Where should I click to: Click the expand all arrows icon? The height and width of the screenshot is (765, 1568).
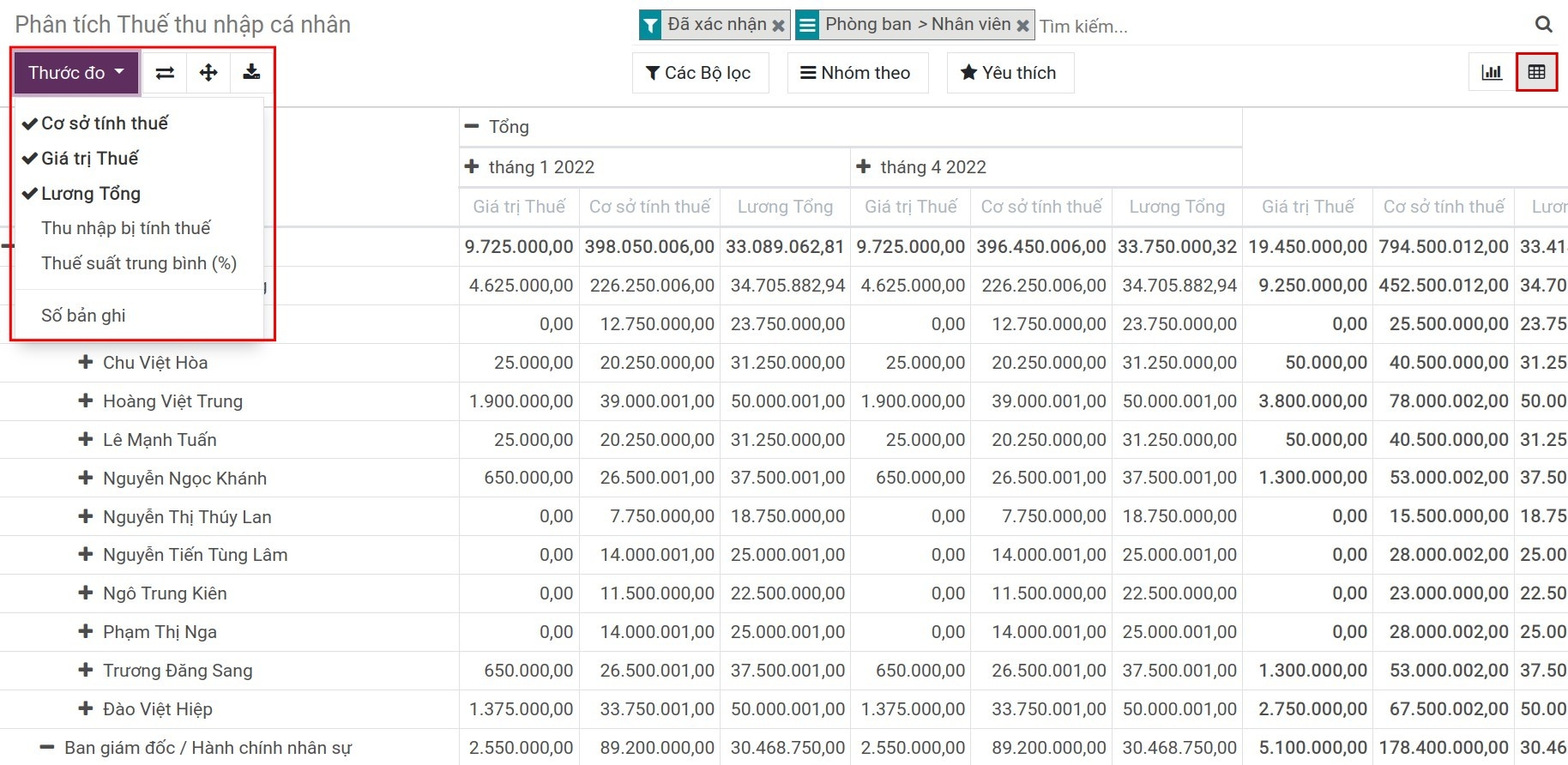pyautogui.click(x=208, y=73)
